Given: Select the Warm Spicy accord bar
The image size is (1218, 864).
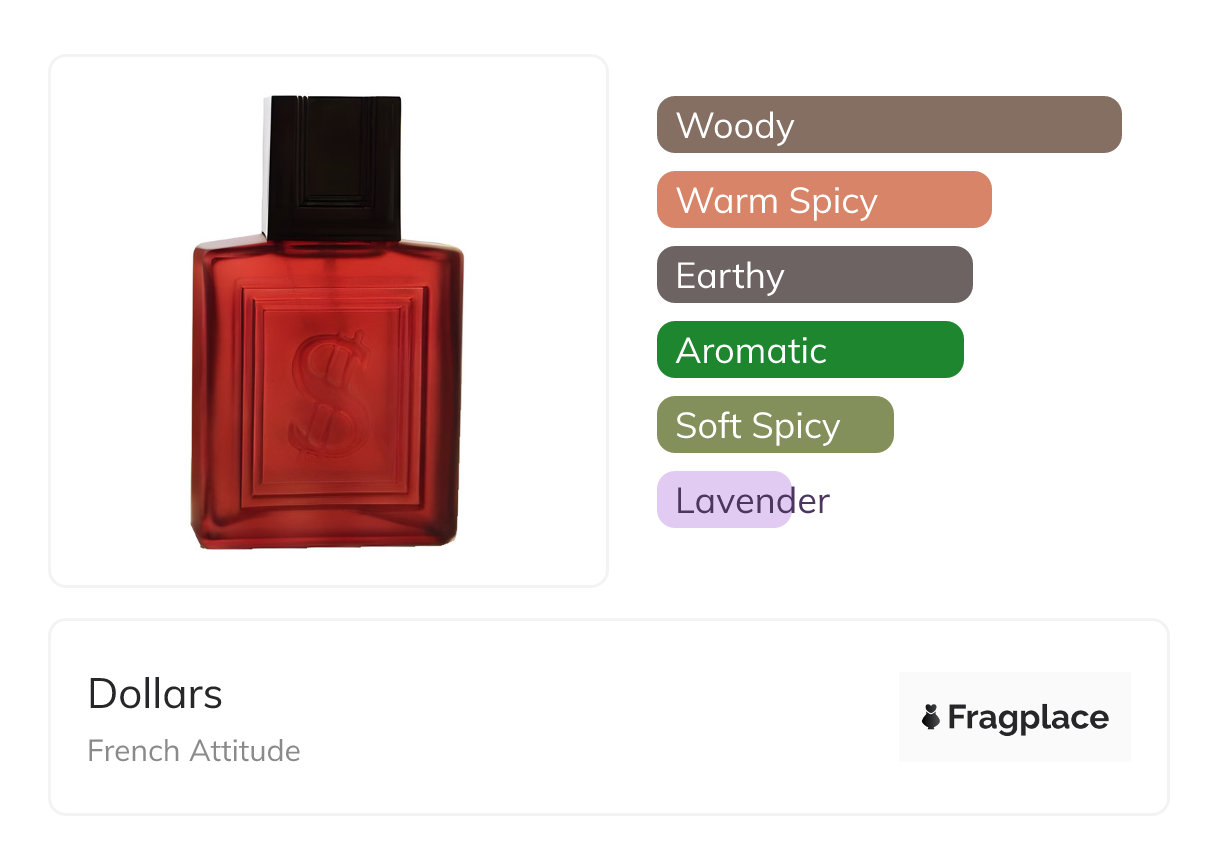Looking at the screenshot, I should (824, 200).
